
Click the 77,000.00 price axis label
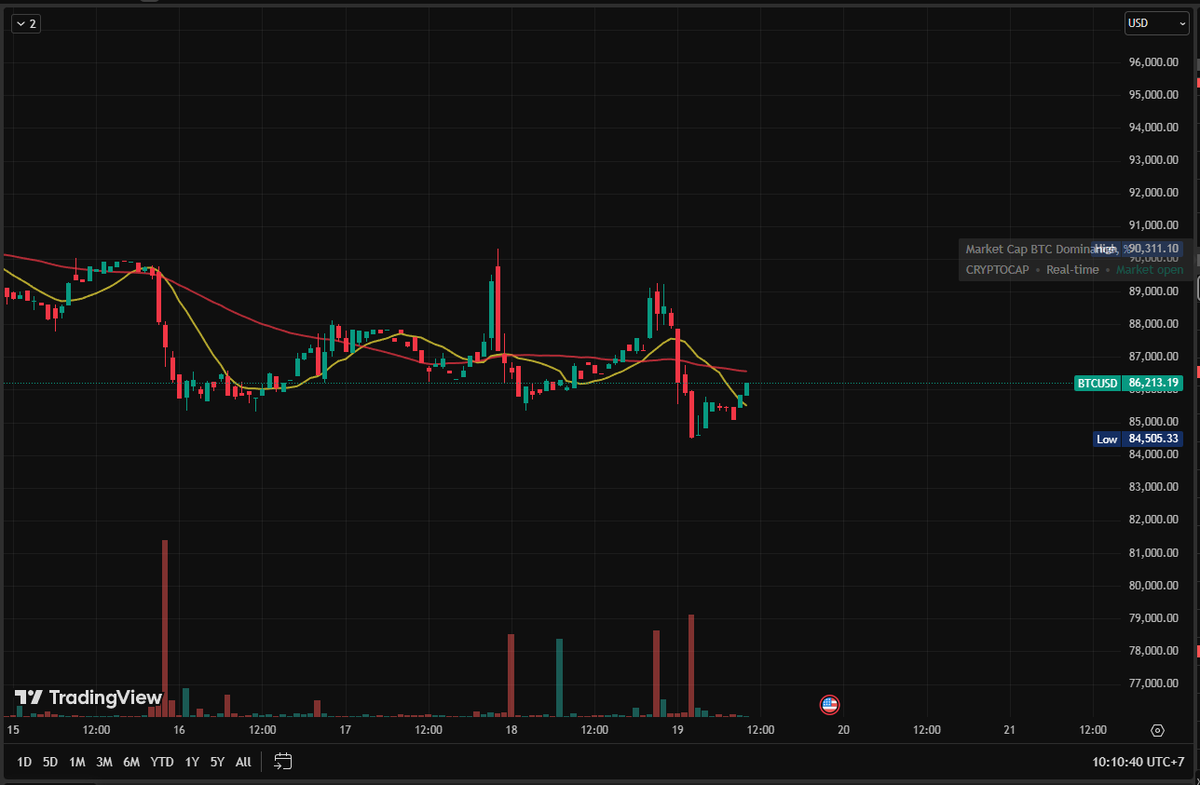coord(1155,684)
